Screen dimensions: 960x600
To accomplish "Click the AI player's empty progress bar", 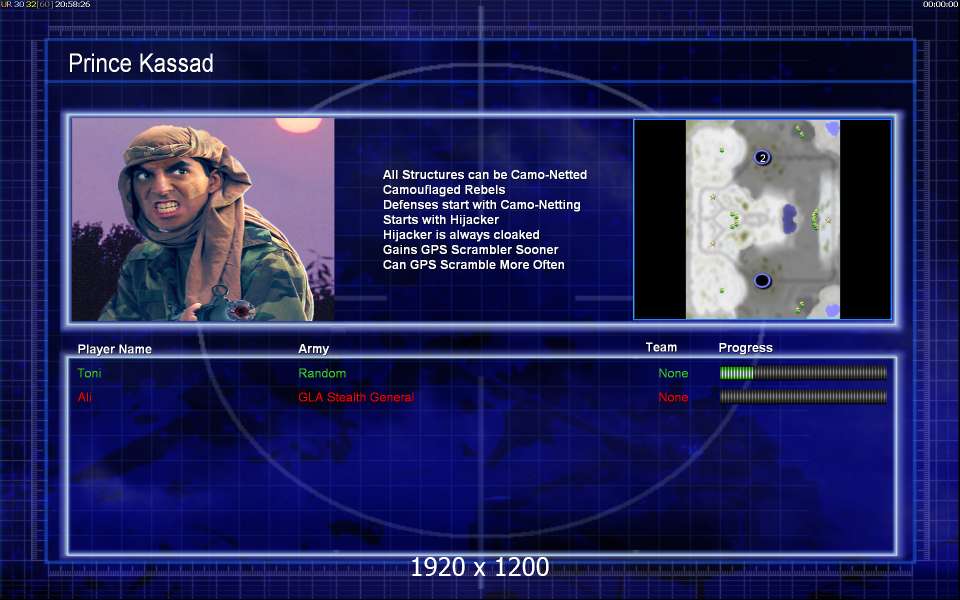I will 803,397.
